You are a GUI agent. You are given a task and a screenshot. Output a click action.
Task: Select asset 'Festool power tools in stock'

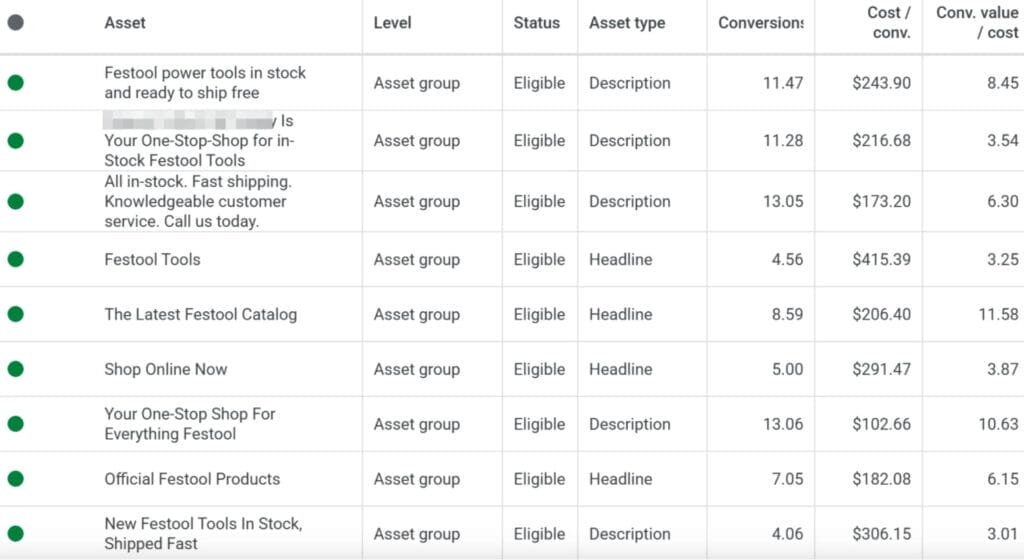click(205, 82)
